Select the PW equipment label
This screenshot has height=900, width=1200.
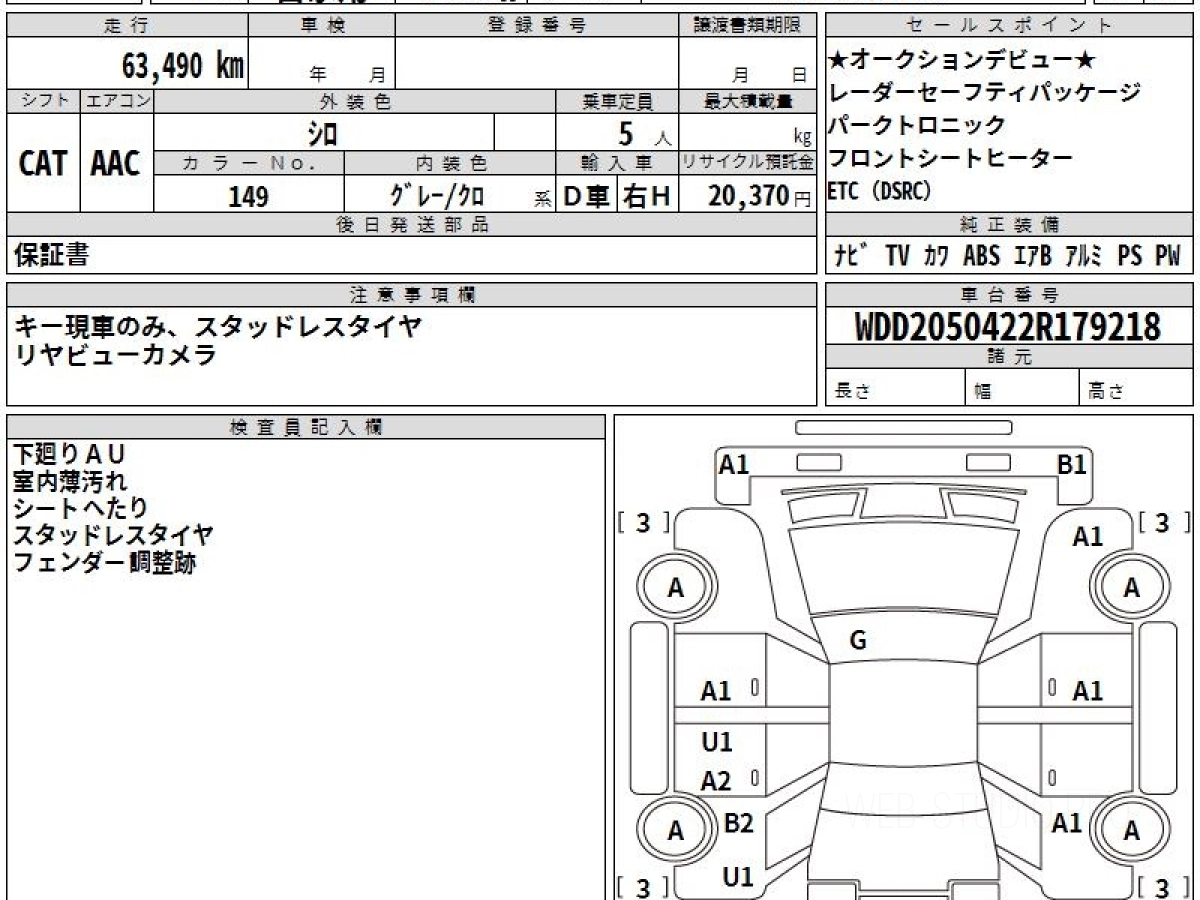click(1168, 256)
